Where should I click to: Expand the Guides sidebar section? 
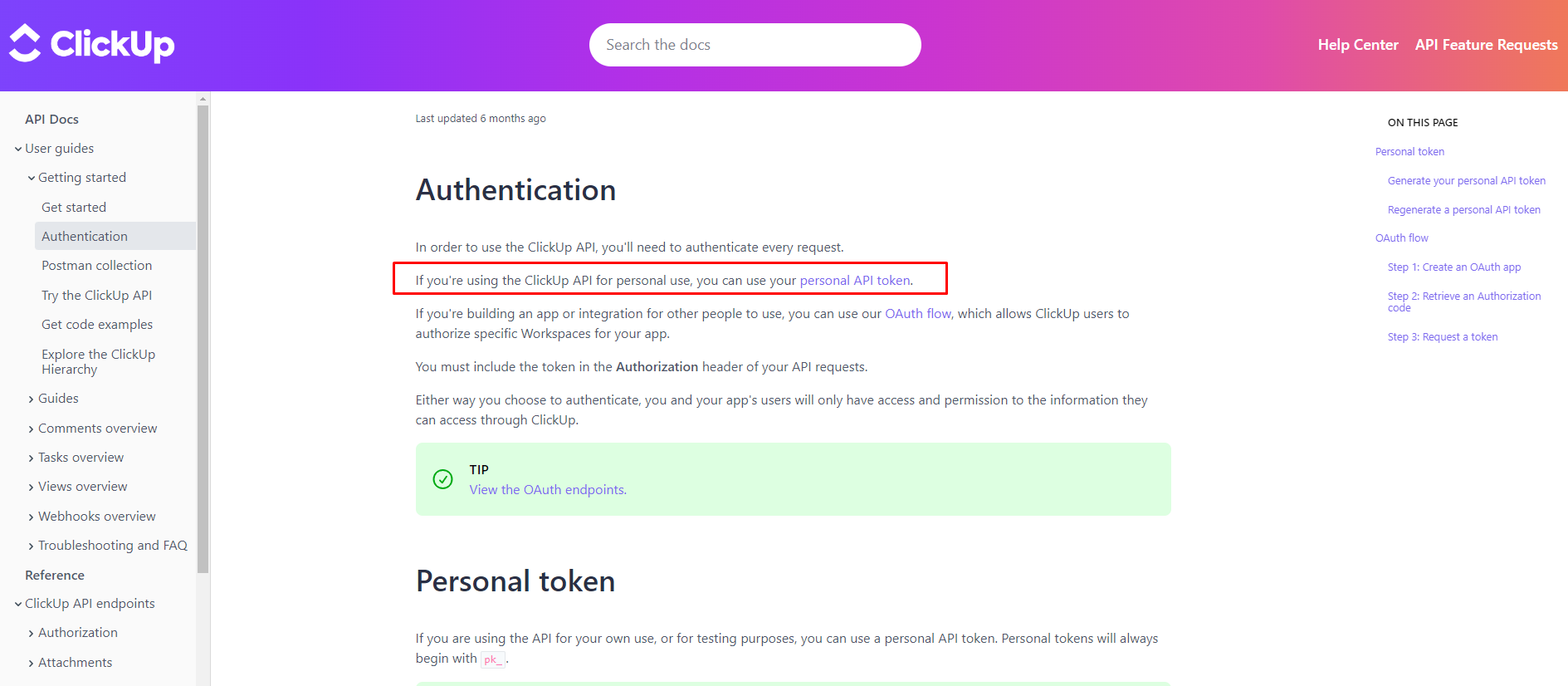[32, 399]
